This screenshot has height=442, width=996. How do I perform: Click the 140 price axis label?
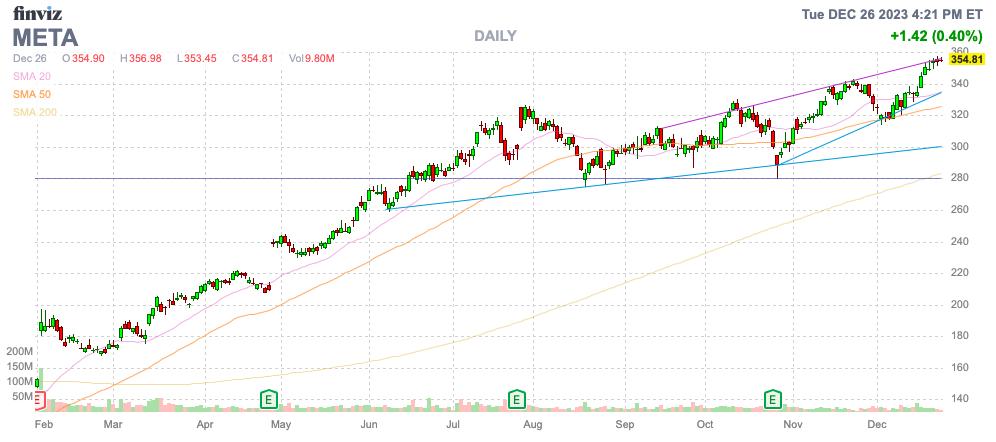[959, 399]
